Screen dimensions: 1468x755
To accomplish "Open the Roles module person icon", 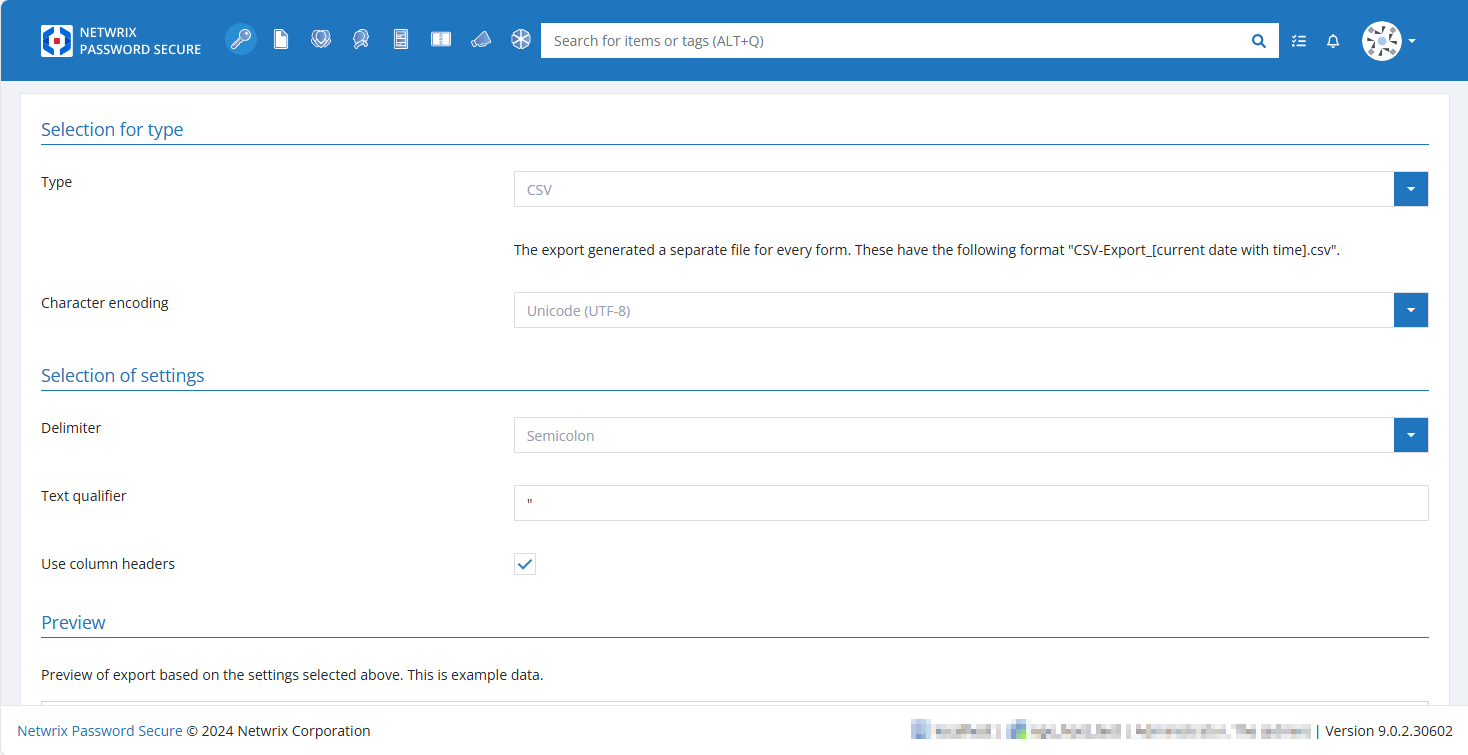I will (361, 40).
